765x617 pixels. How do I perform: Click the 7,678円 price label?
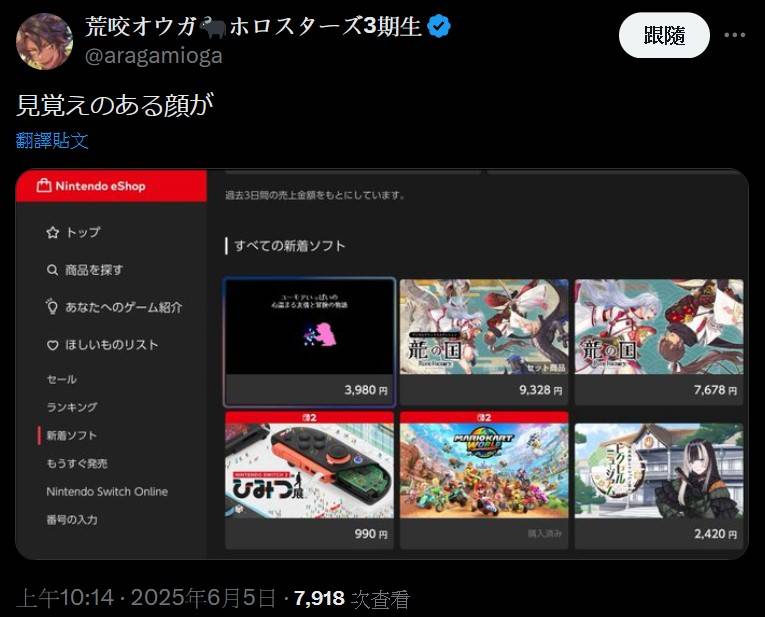click(x=715, y=390)
